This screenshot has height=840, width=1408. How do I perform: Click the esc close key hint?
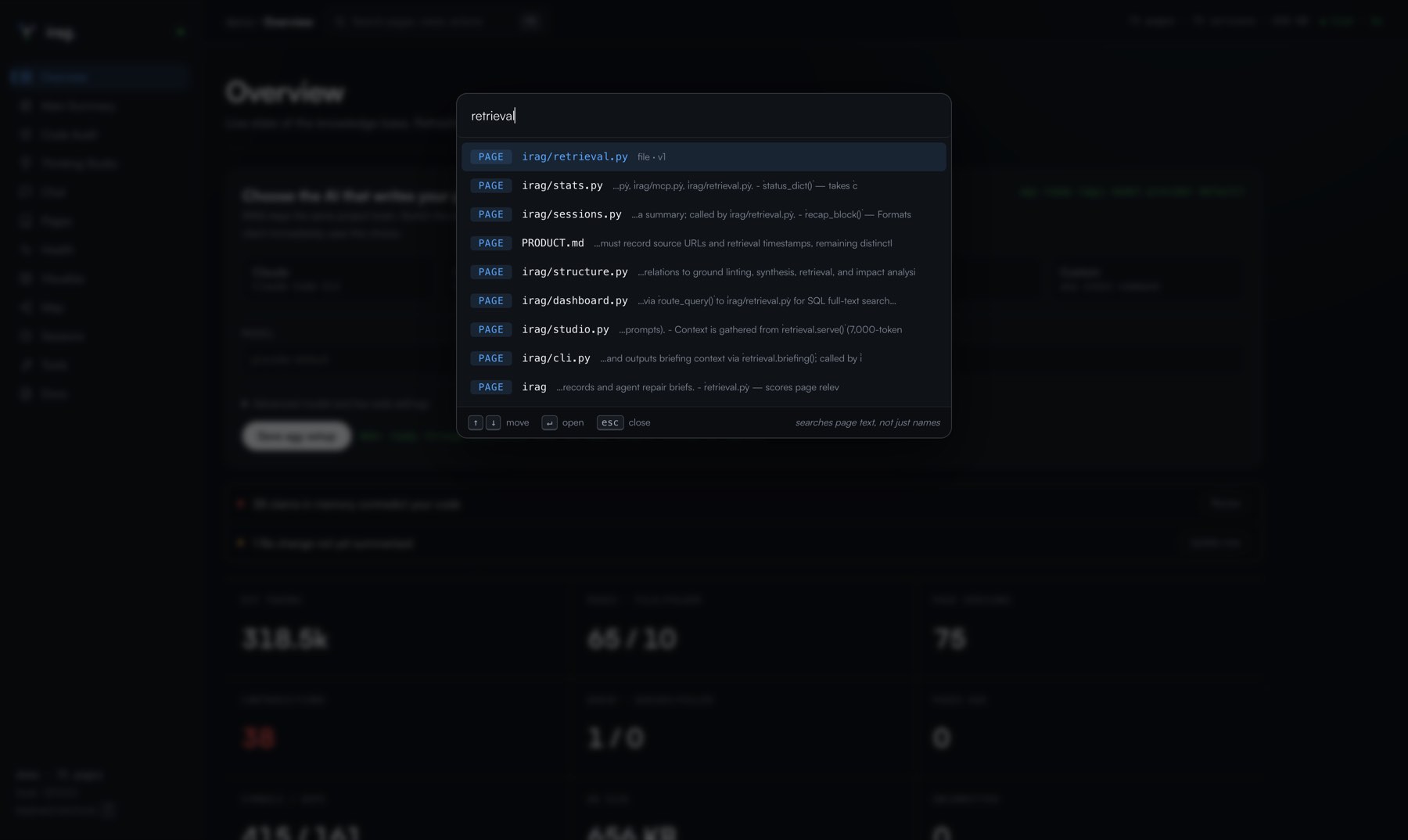[x=610, y=422]
